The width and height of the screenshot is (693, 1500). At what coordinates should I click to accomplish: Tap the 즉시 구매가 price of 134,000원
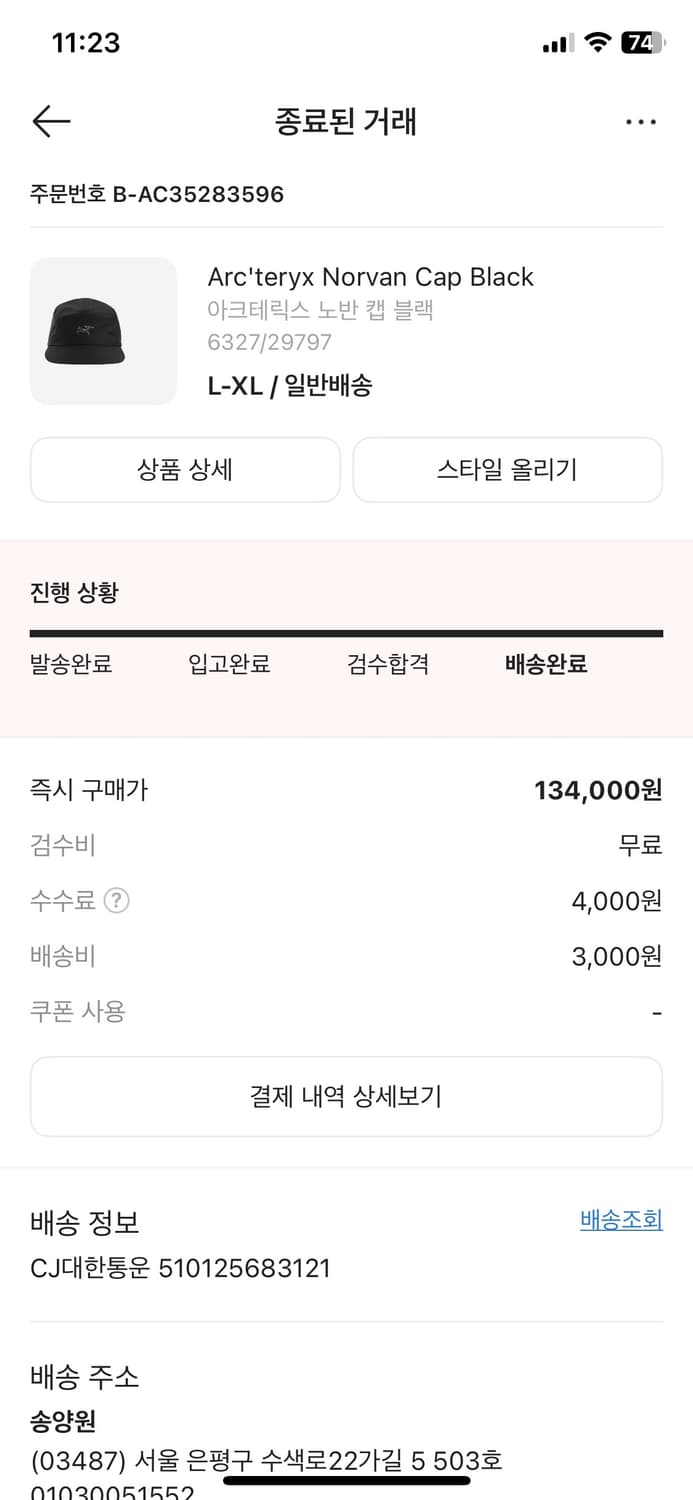point(602,790)
